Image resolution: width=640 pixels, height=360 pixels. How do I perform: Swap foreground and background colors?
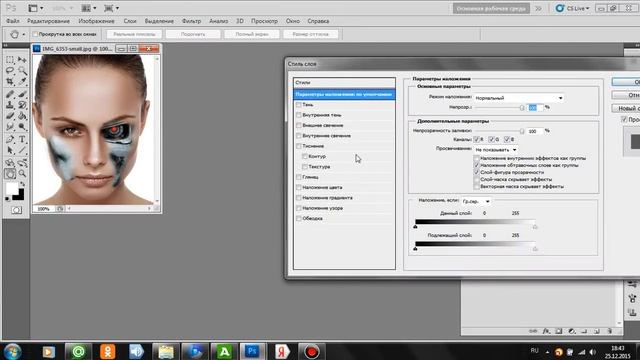tap(22, 184)
